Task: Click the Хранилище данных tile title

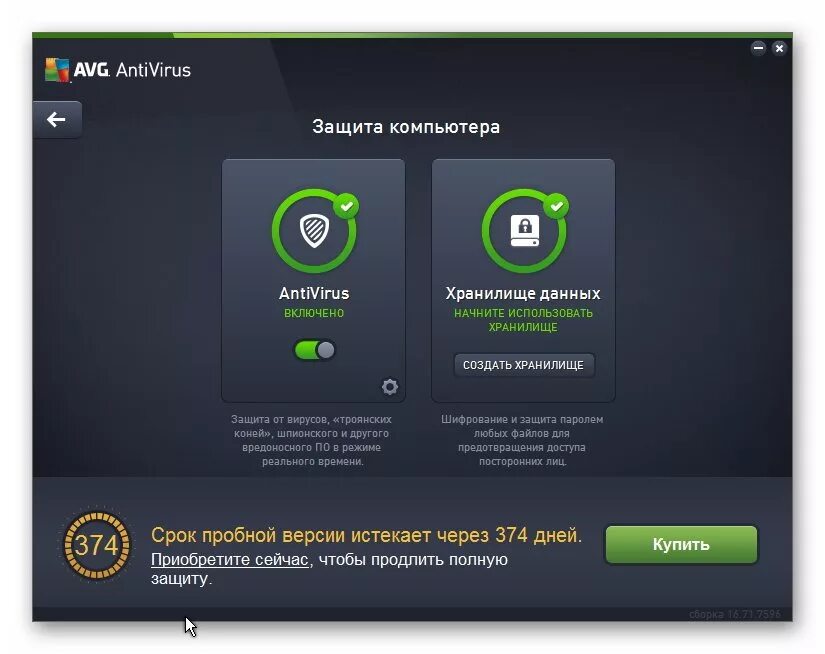Action: coord(523,294)
